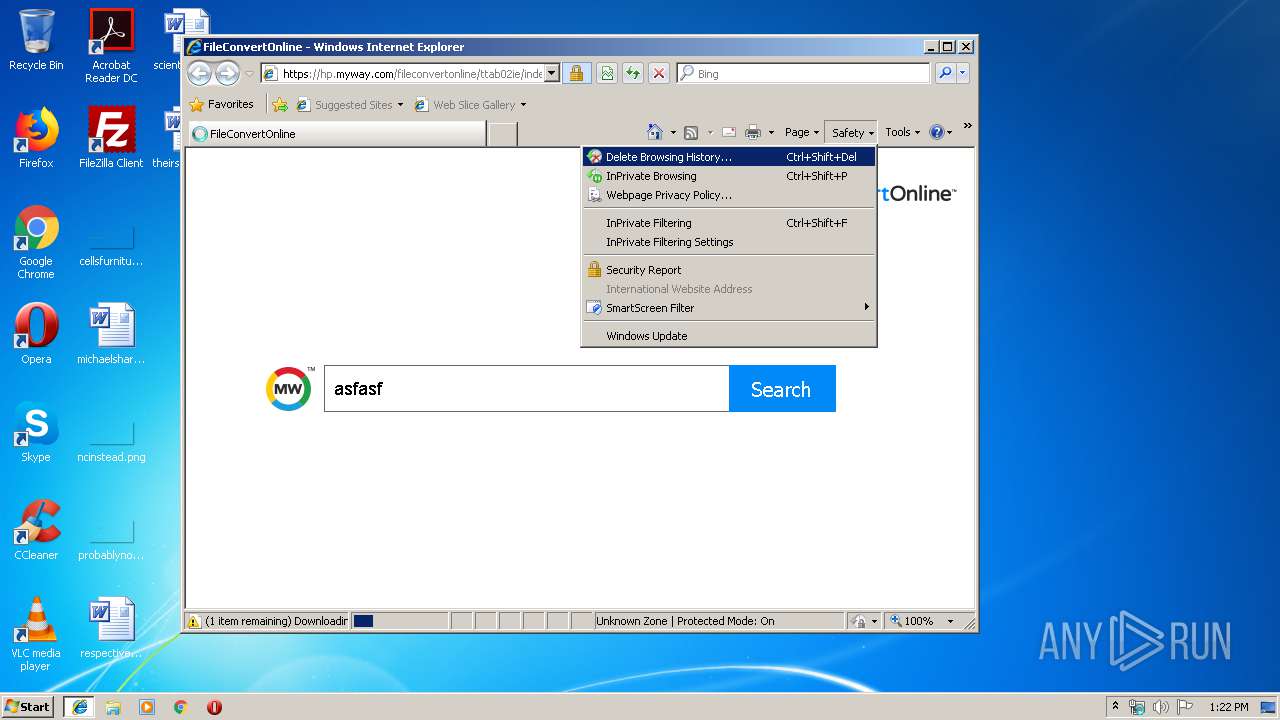Screen dimensions: 1280x720
Task: Click the IE Forward navigation arrow
Action: click(x=227, y=73)
